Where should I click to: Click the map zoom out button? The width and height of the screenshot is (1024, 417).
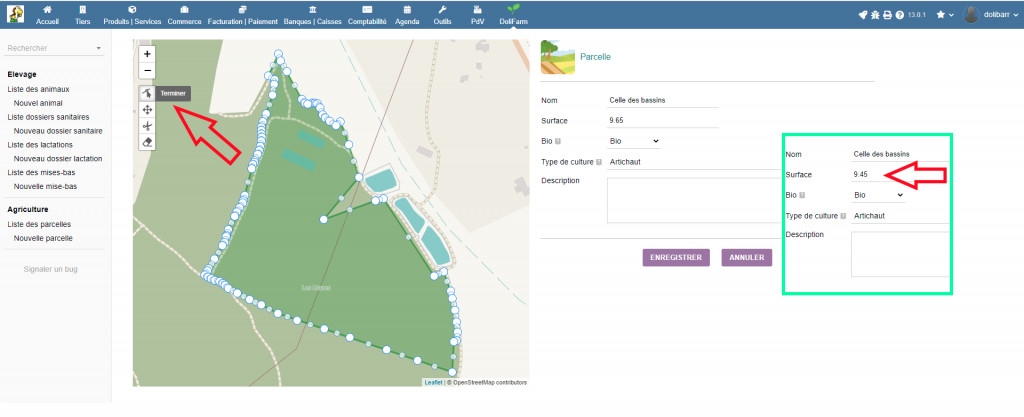148,71
